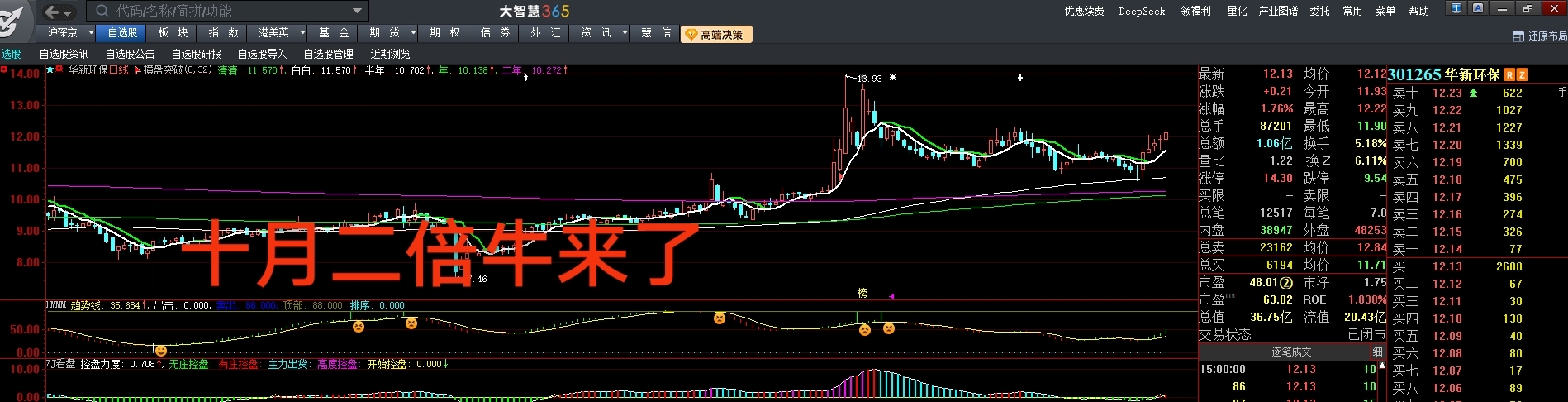Open the 资讯 menu
This screenshot has width=1568, height=402.
pyautogui.click(x=596, y=33)
